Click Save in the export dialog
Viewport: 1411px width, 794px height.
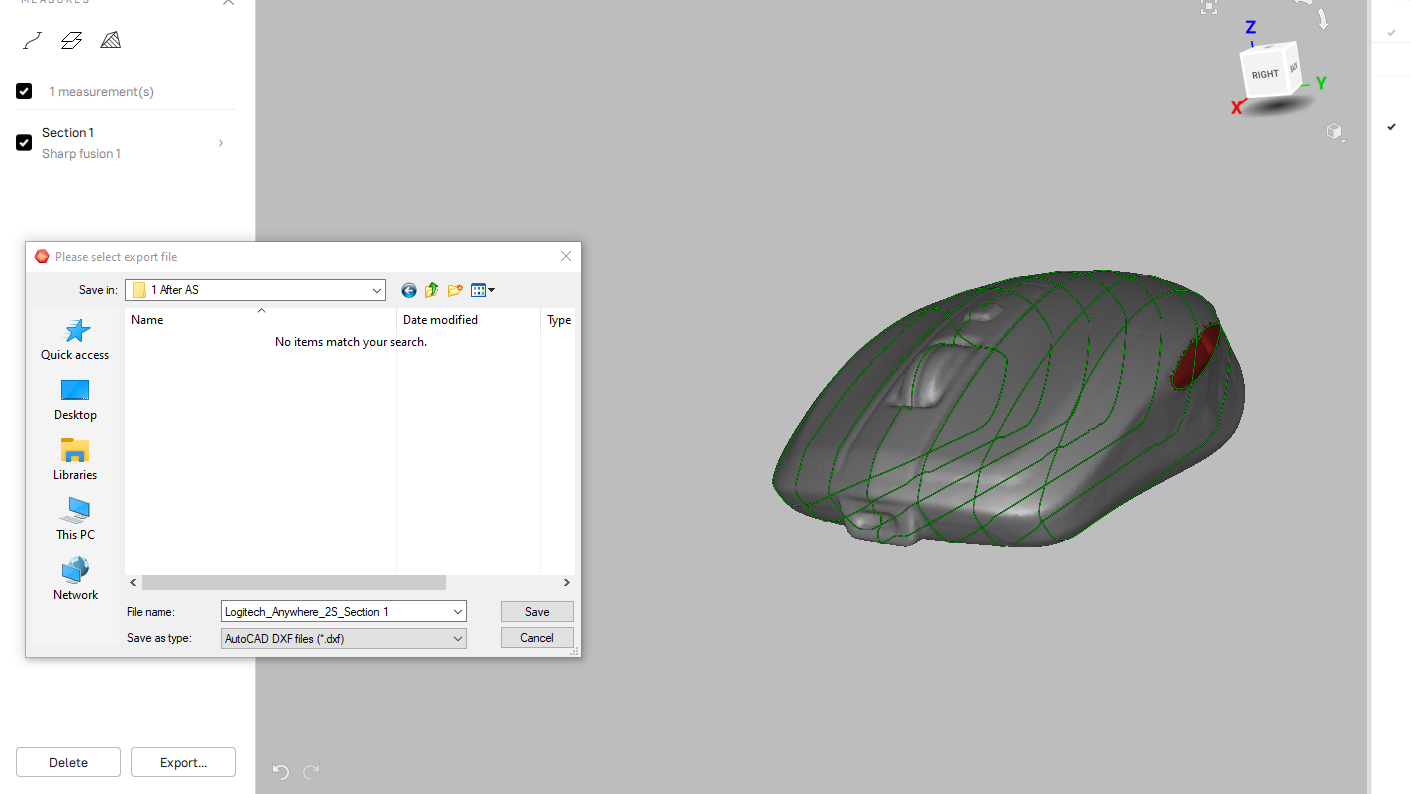[x=537, y=611]
